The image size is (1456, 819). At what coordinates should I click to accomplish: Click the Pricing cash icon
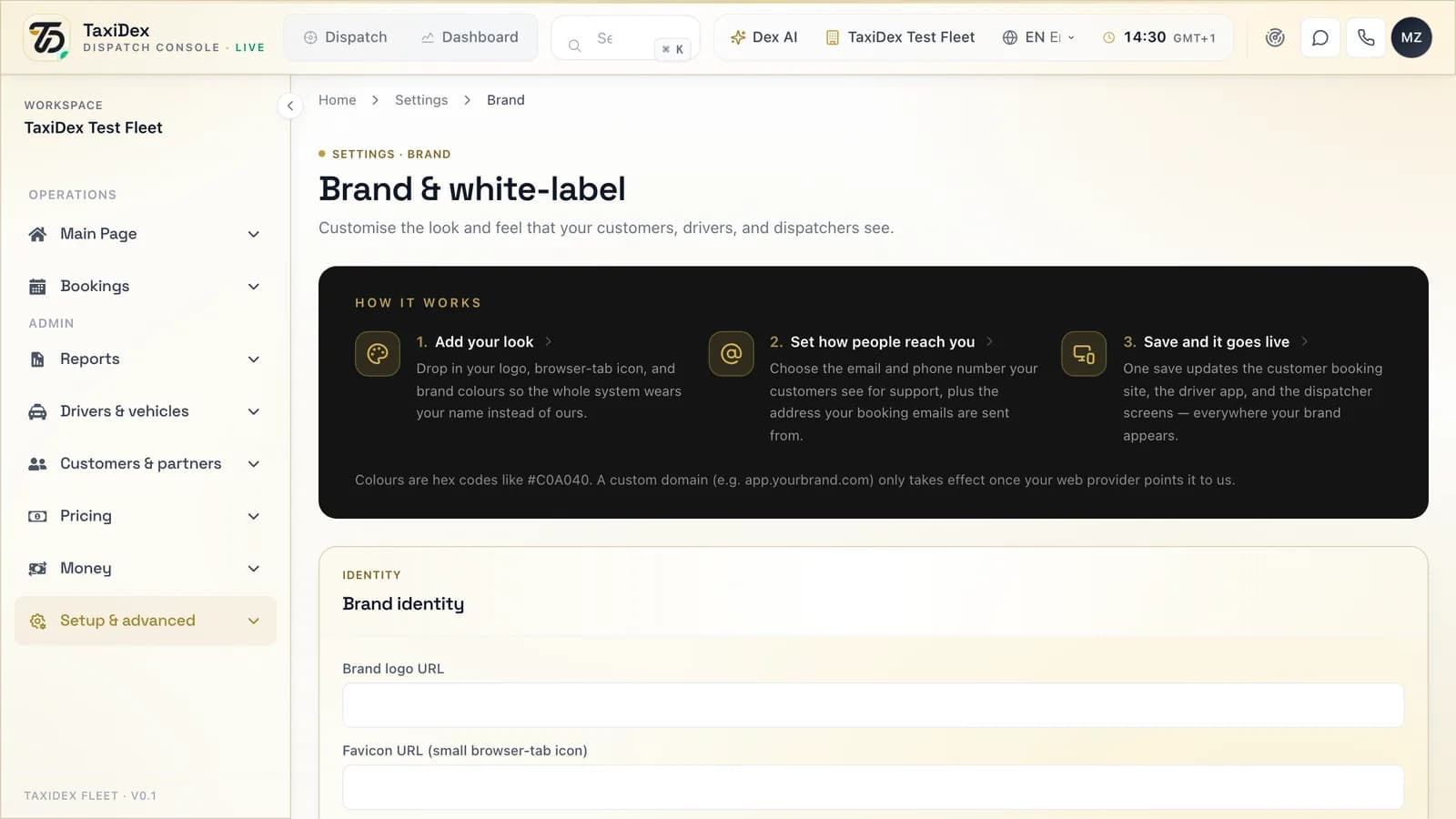(x=37, y=516)
